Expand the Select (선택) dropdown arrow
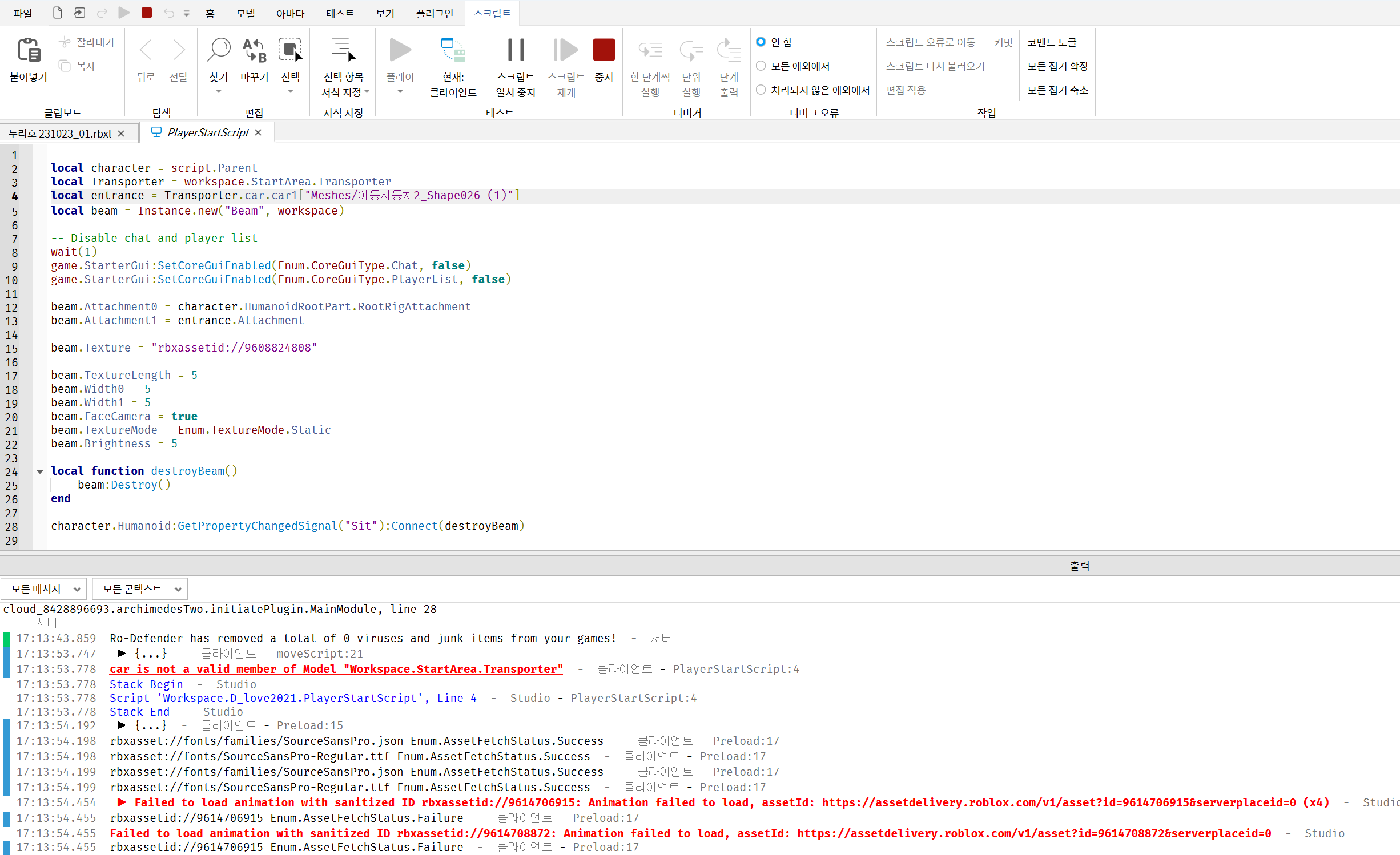This screenshot has height=855, width=1400. (290, 91)
